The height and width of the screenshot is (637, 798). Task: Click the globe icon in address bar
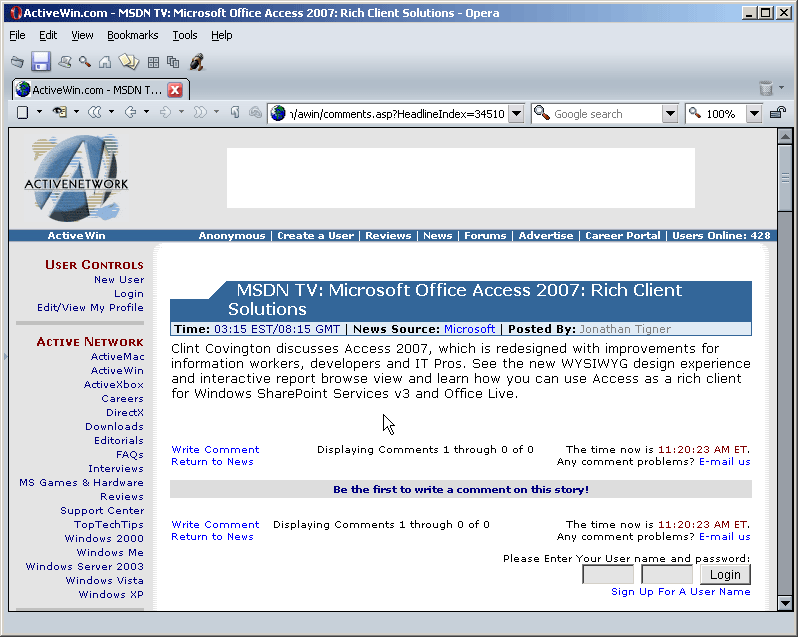click(x=278, y=113)
